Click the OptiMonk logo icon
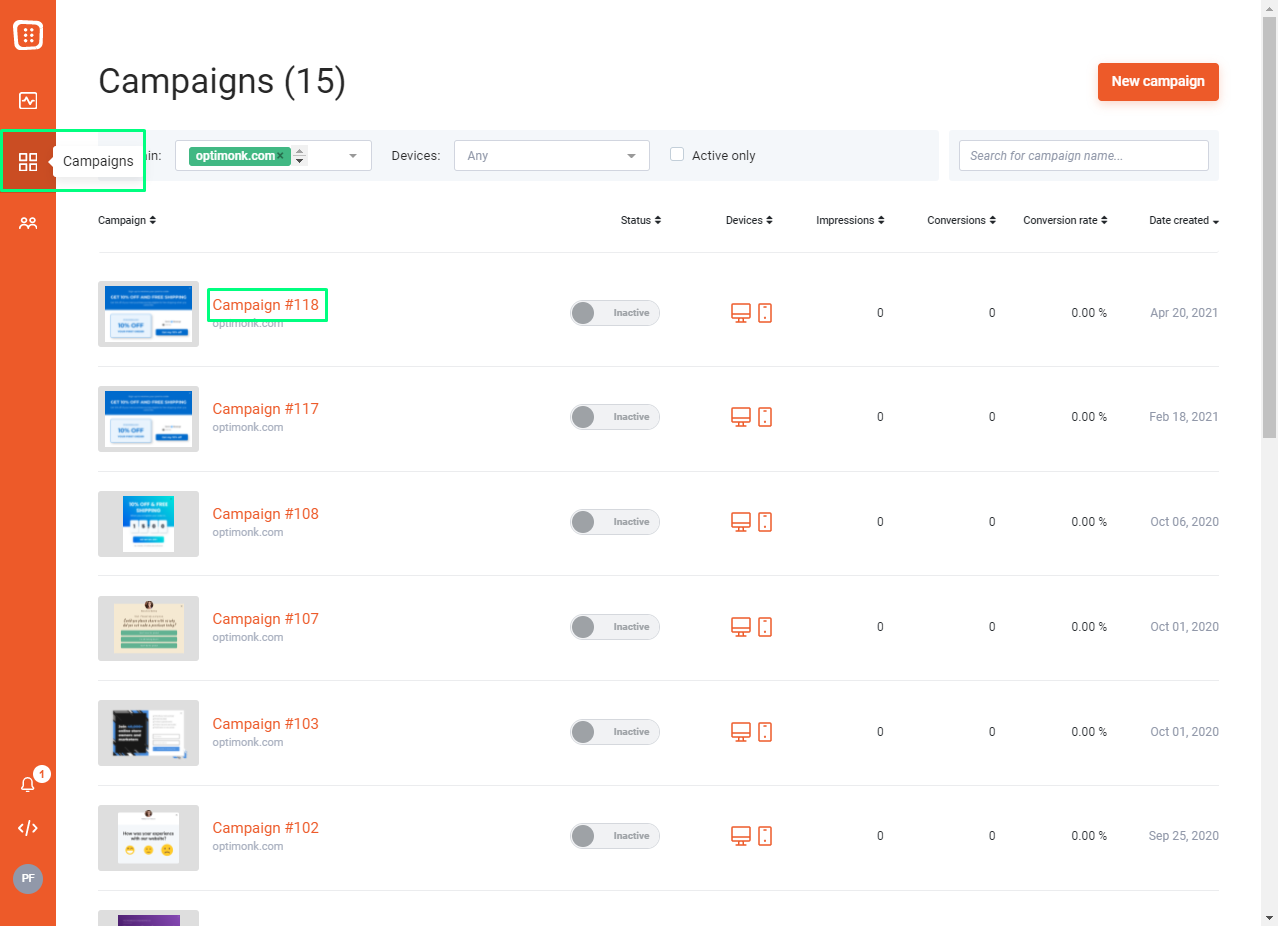 coord(28,35)
